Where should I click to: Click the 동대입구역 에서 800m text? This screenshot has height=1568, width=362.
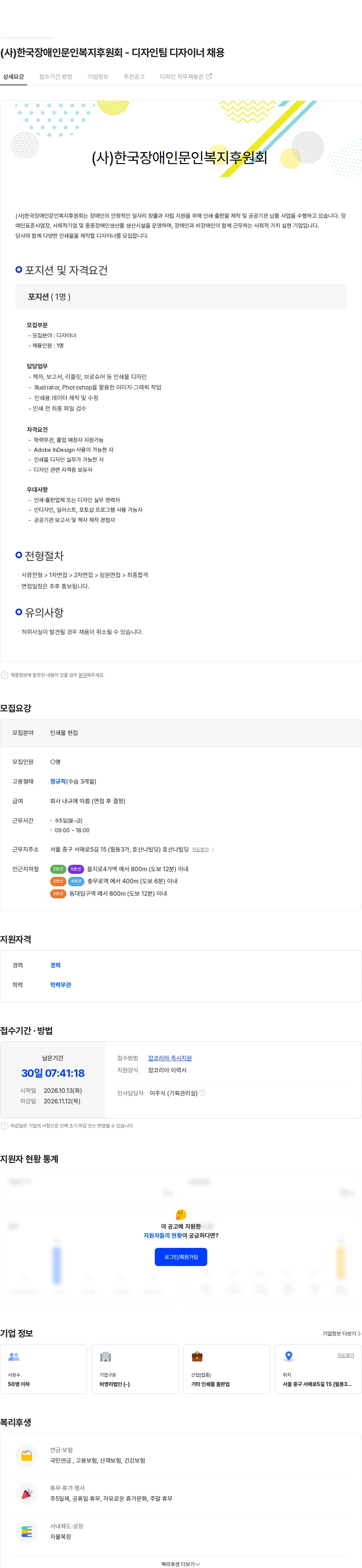click(x=118, y=893)
